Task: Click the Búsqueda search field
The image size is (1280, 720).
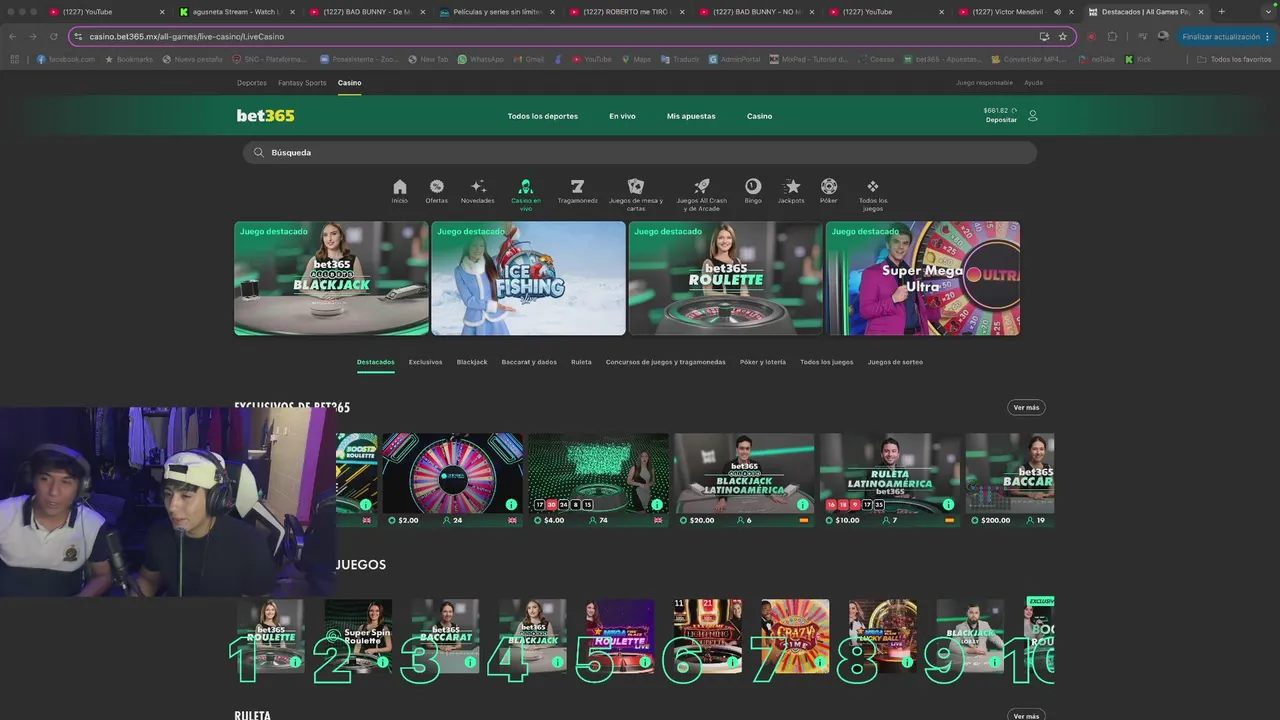Action: pyautogui.click(x=640, y=153)
